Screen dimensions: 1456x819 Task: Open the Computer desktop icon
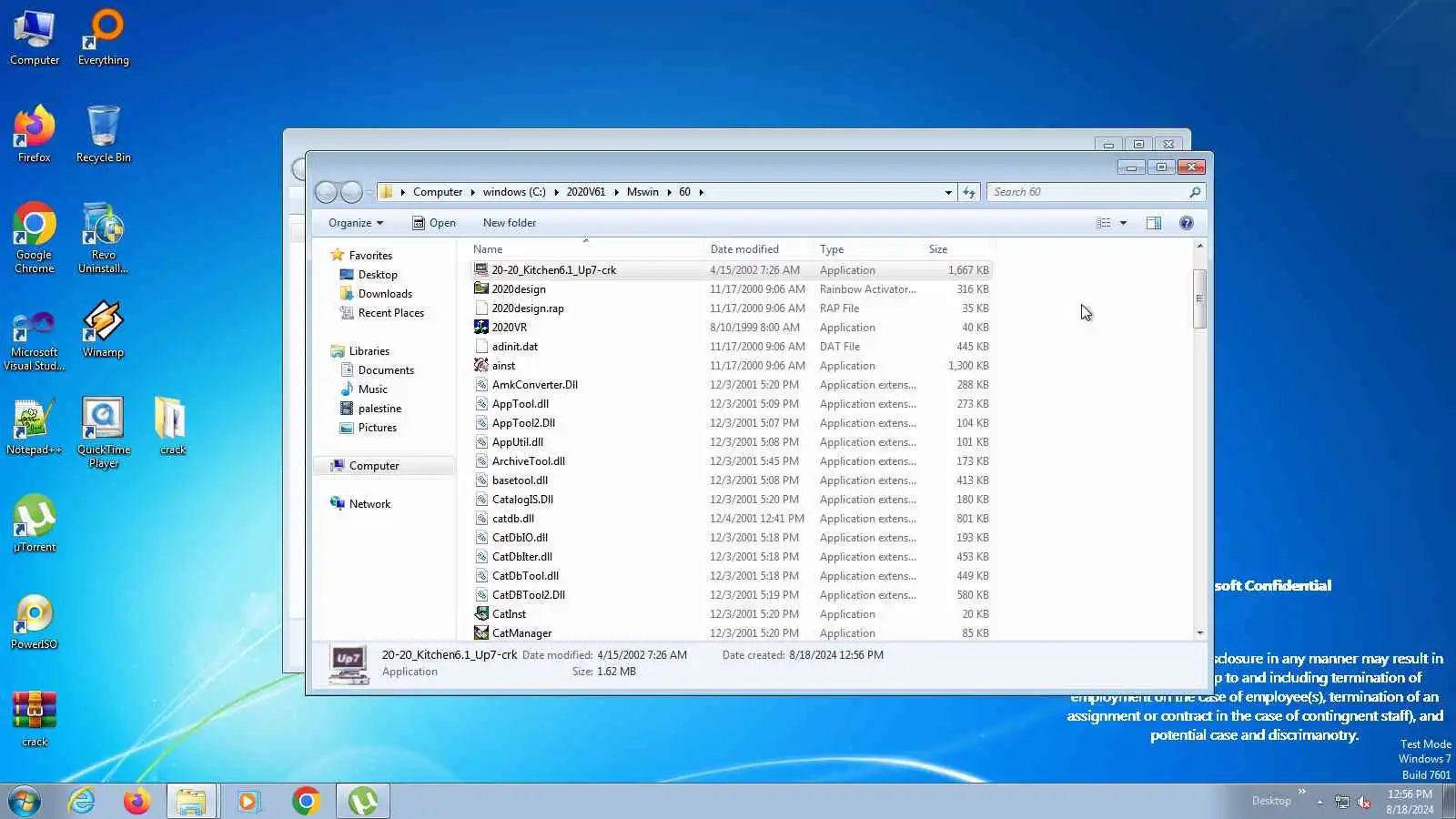[35, 38]
